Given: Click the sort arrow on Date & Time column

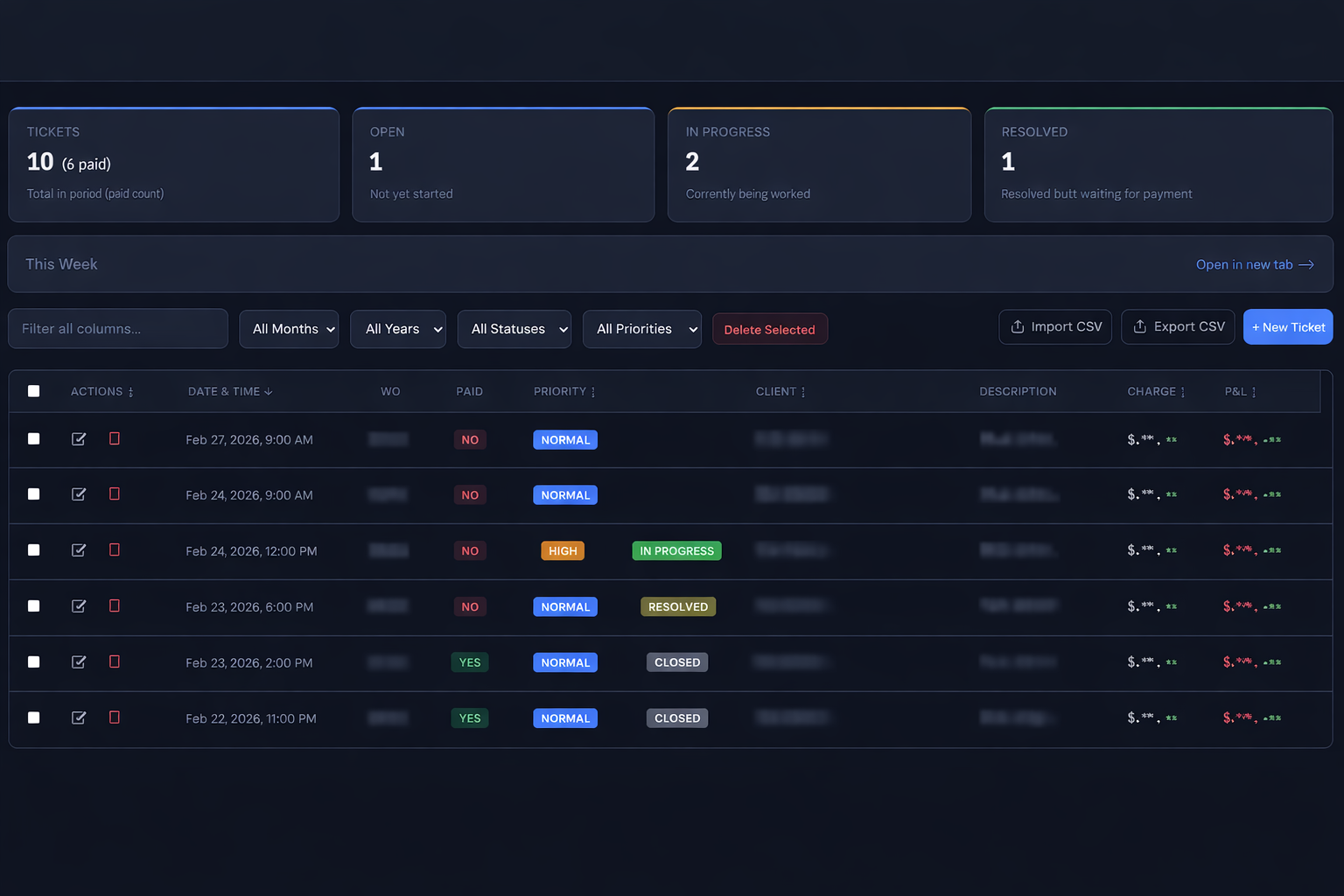Looking at the screenshot, I should coord(267,391).
